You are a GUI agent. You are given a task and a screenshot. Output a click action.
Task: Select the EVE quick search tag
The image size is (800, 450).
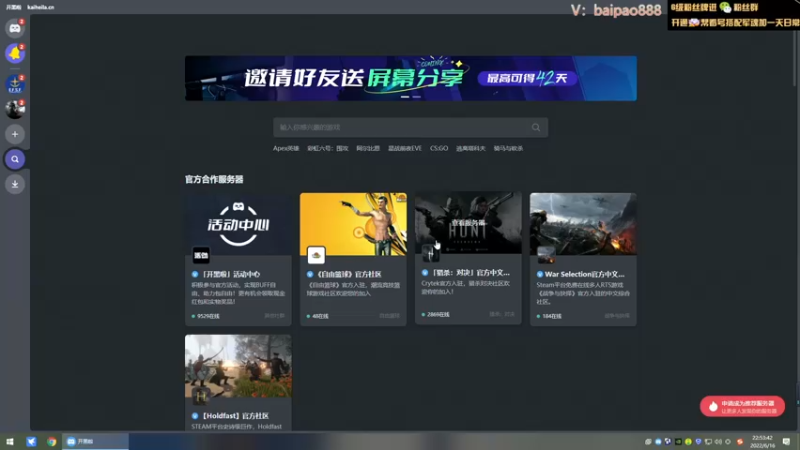pyautogui.click(x=405, y=148)
